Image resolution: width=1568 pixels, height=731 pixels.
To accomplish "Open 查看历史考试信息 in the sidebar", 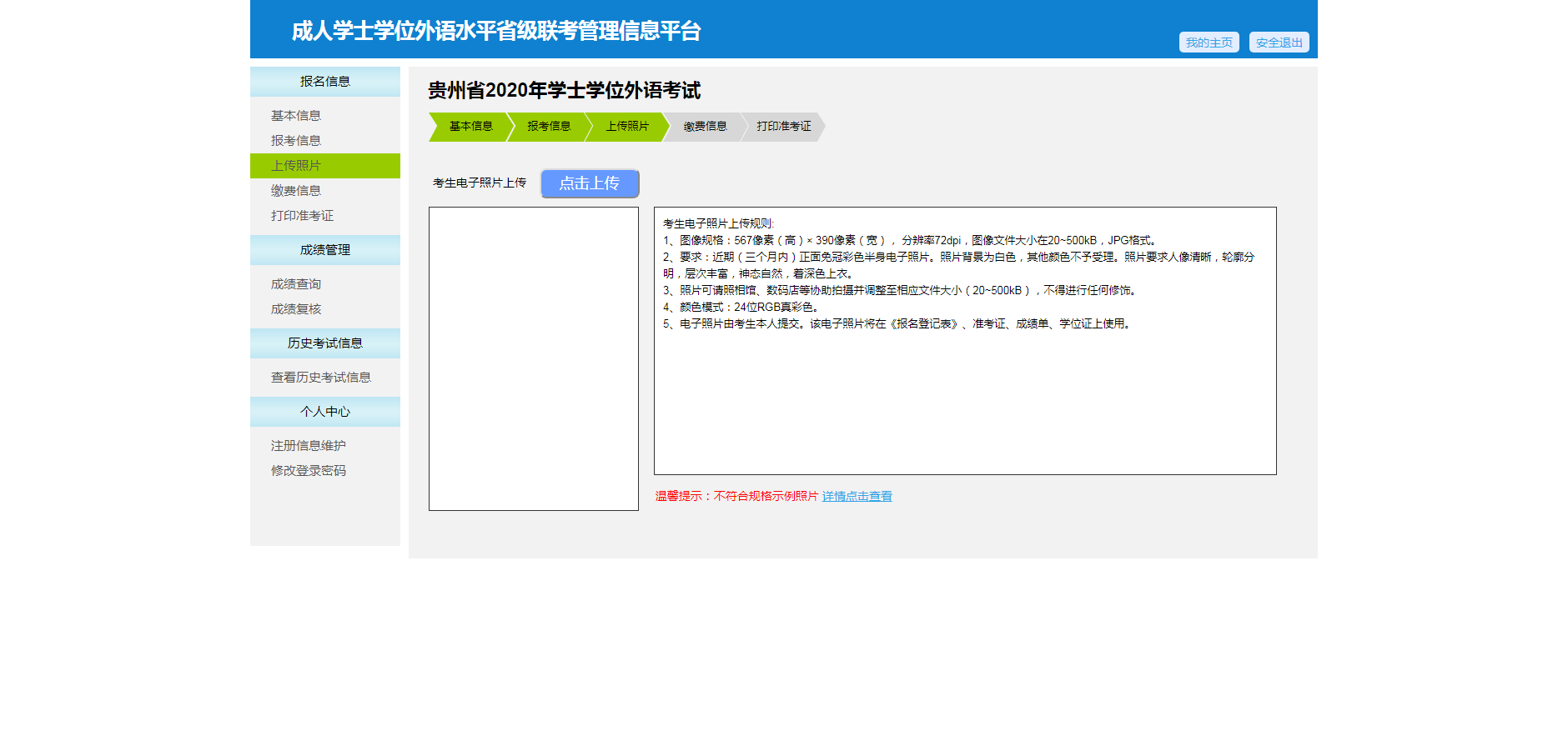I will (x=321, y=378).
